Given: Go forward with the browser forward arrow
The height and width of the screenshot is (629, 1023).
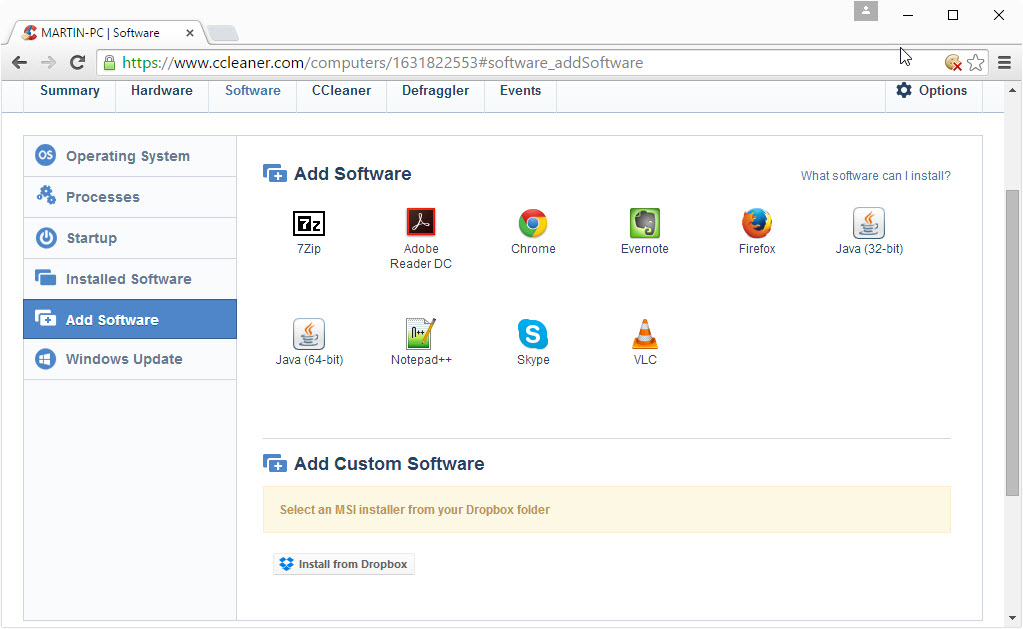Looking at the screenshot, I should tap(48, 63).
